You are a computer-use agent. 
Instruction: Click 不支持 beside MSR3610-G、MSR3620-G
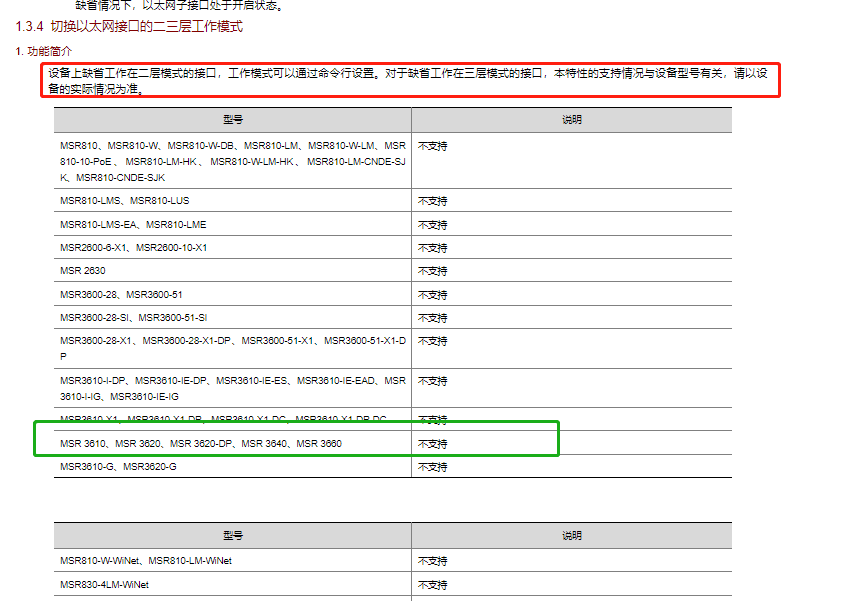433,467
